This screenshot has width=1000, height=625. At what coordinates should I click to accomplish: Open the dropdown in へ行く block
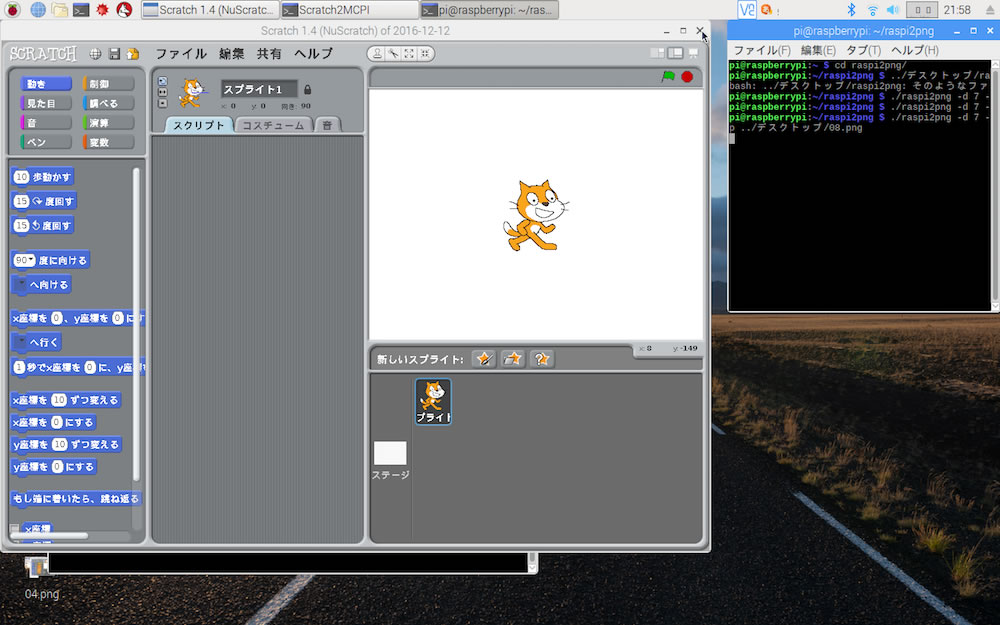click(20, 342)
